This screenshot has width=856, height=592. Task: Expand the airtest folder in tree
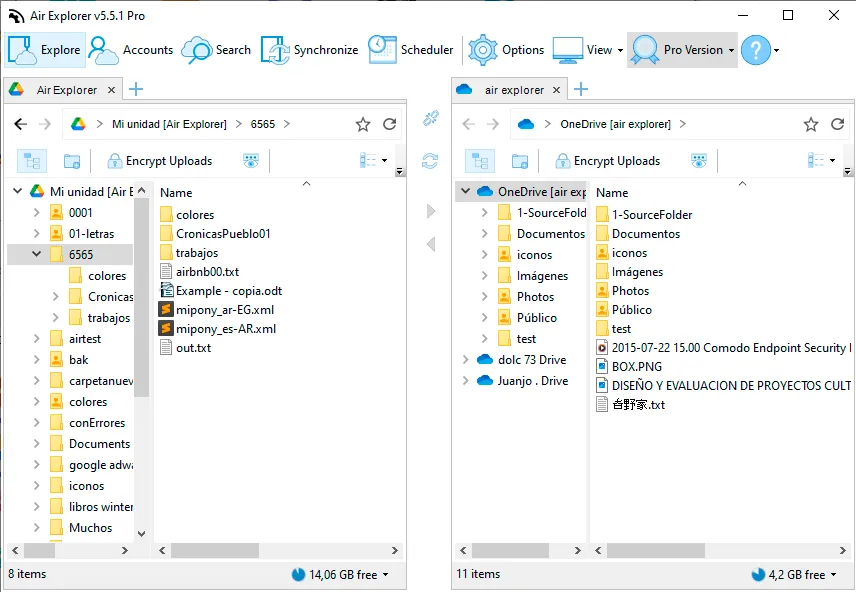coord(36,339)
